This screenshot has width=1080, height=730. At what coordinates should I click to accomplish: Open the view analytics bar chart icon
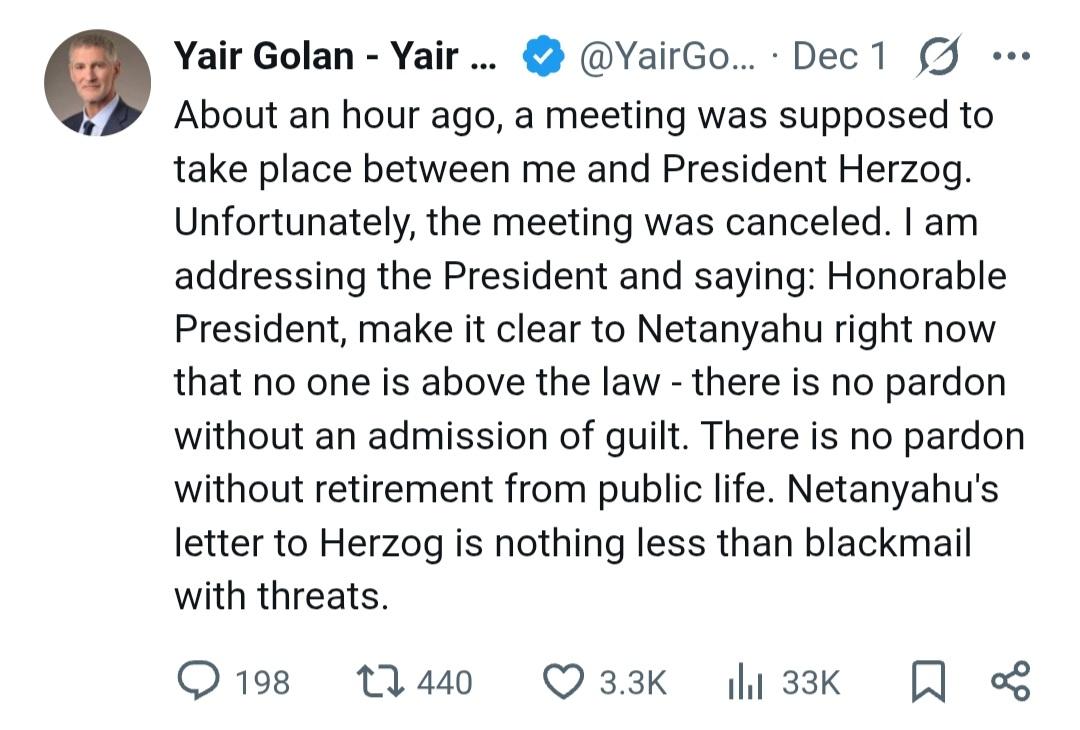(x=745, y=682)
